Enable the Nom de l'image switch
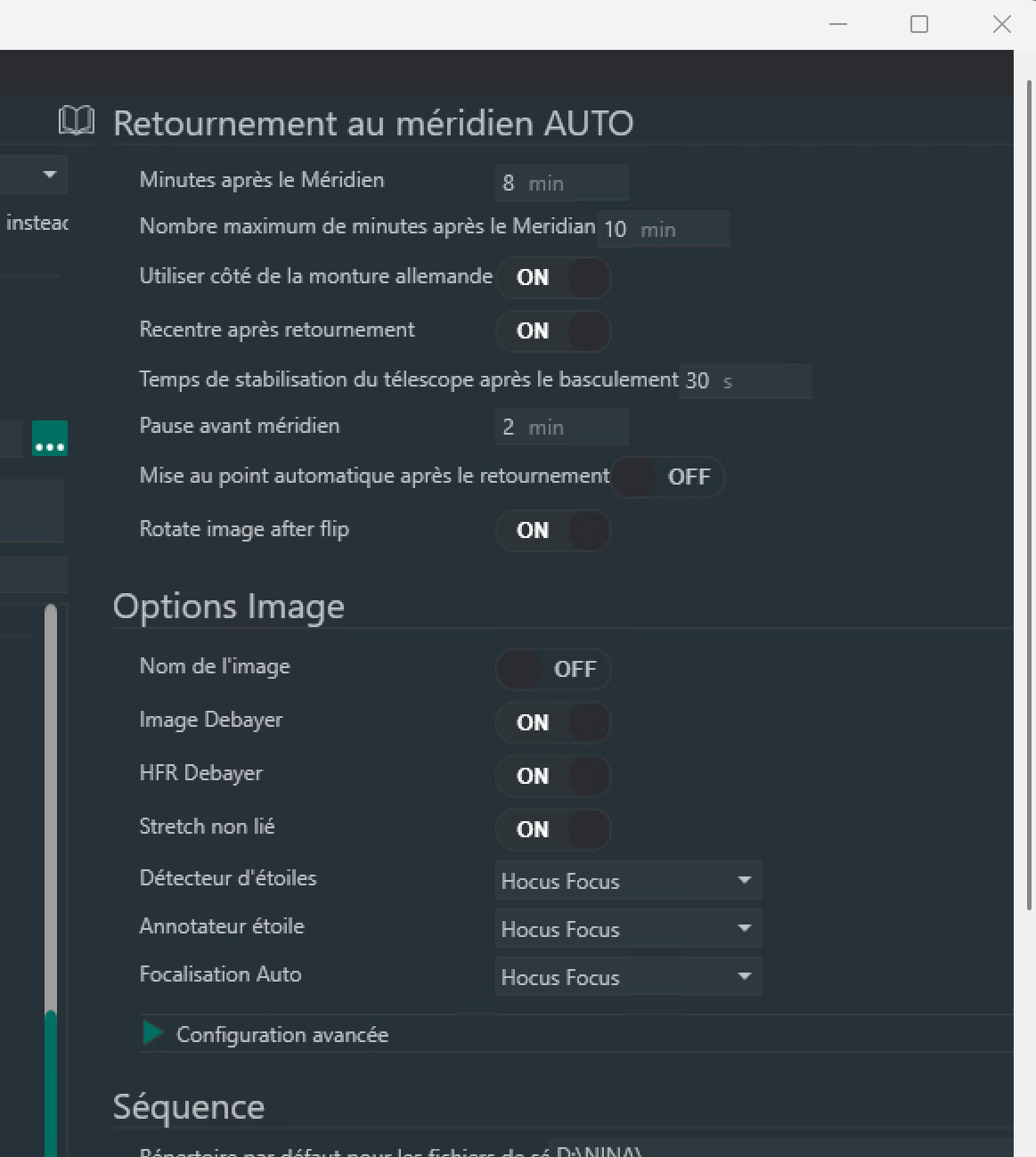 553,670
